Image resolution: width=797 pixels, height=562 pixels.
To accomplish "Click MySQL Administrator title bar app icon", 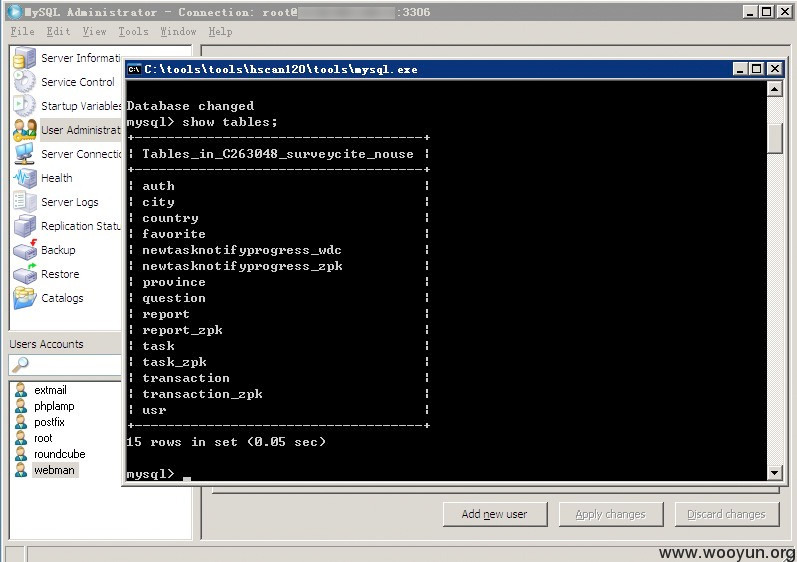I will click(15, 12).
